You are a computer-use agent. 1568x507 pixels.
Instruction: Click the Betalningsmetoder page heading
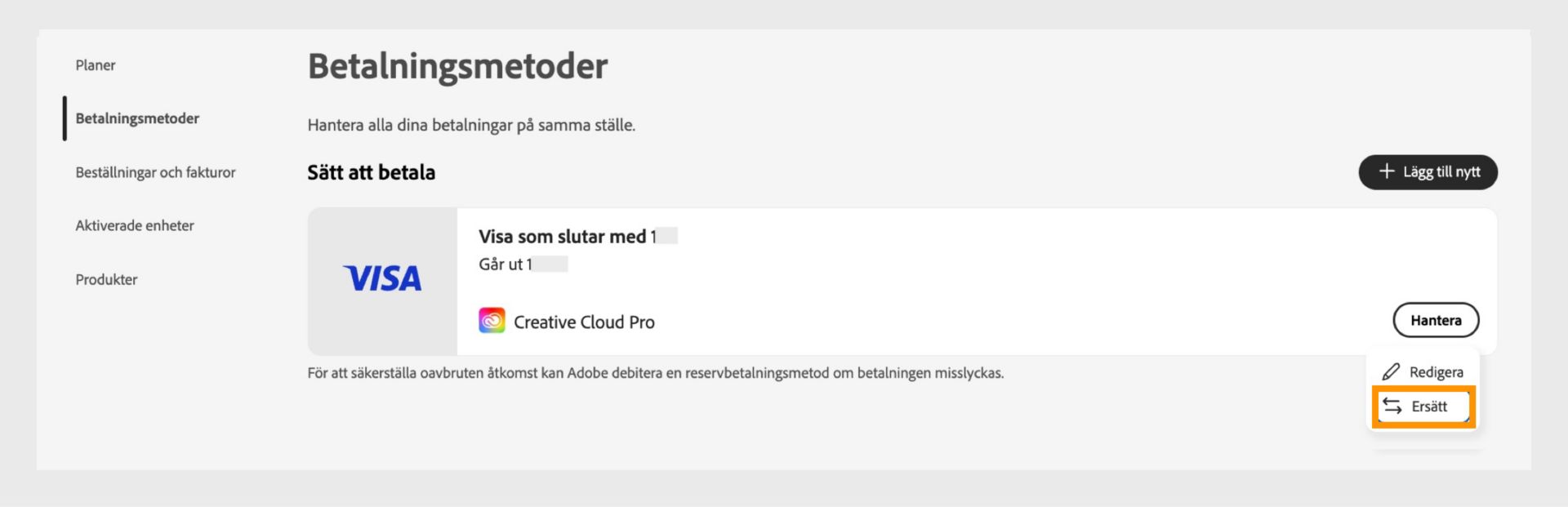tap(457, 66)
